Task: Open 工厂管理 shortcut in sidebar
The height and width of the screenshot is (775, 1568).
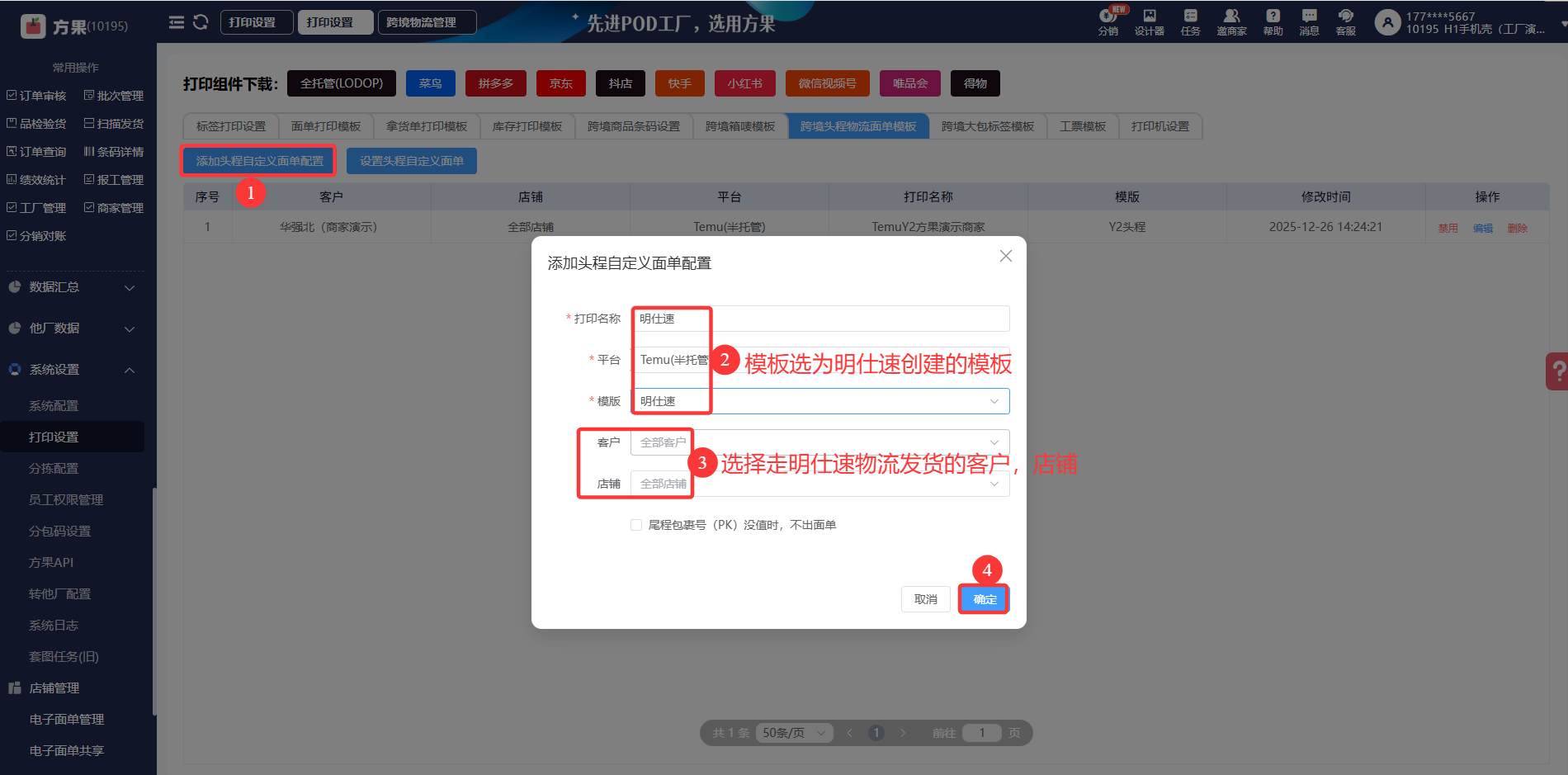Action: tap(37, 208)
